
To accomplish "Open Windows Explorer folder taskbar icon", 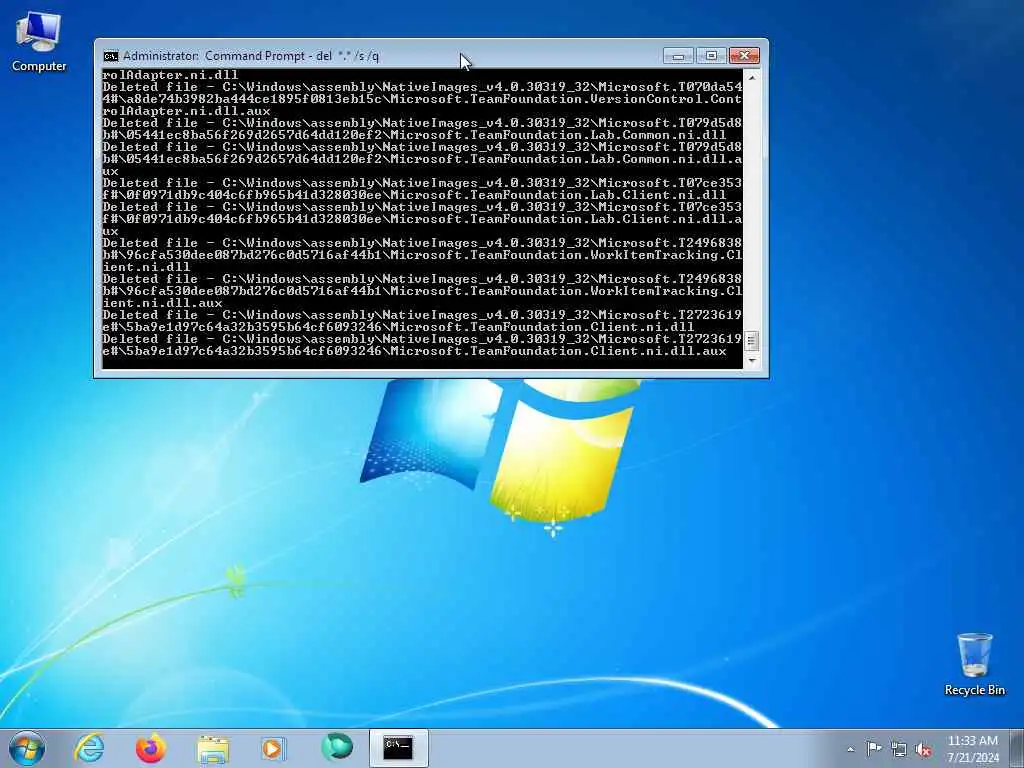I will tap(213, 749).
